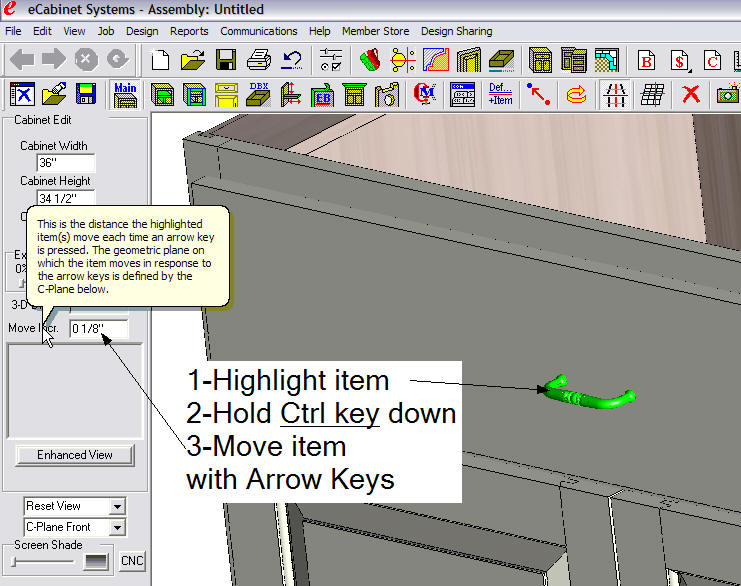
Task: Click the grayed Back arrow icon
Action: coord(22,60)
